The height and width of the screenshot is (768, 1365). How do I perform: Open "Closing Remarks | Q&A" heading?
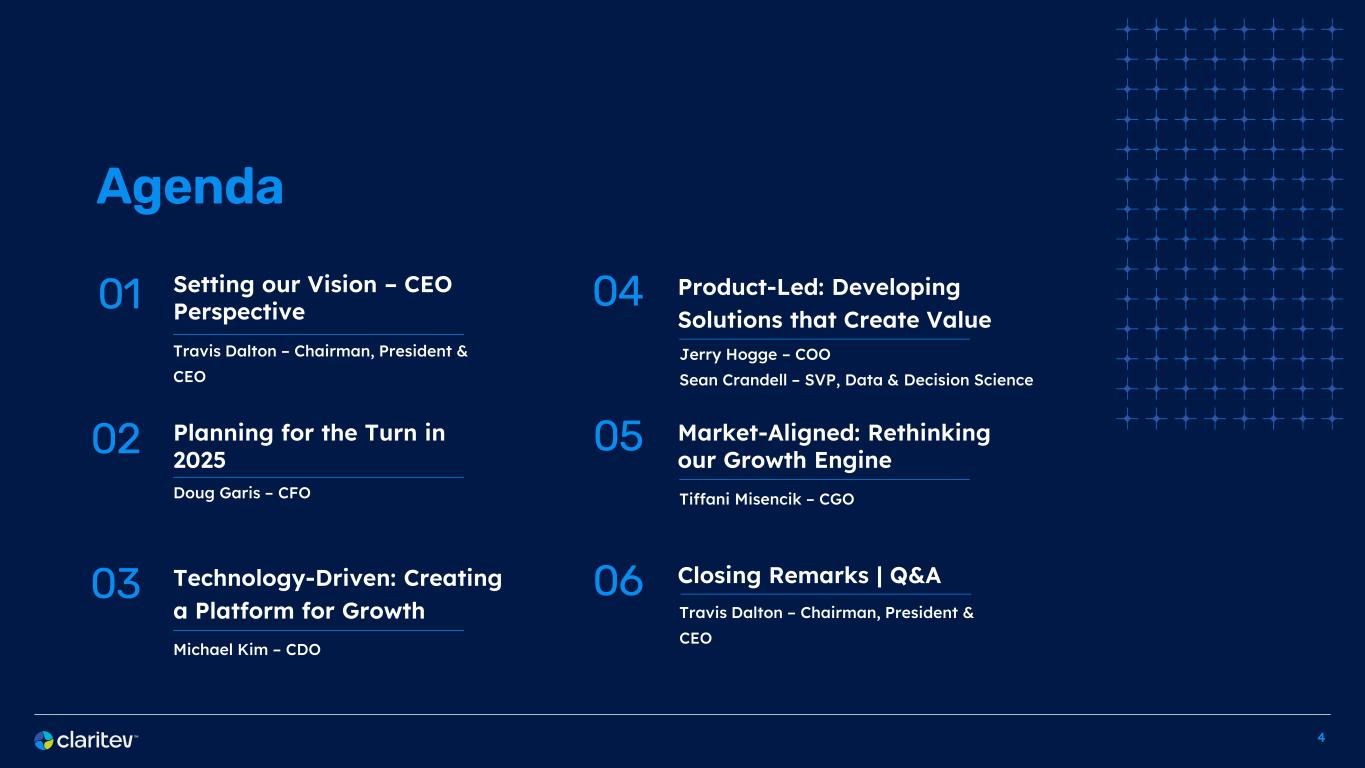[x=809, y=575]
